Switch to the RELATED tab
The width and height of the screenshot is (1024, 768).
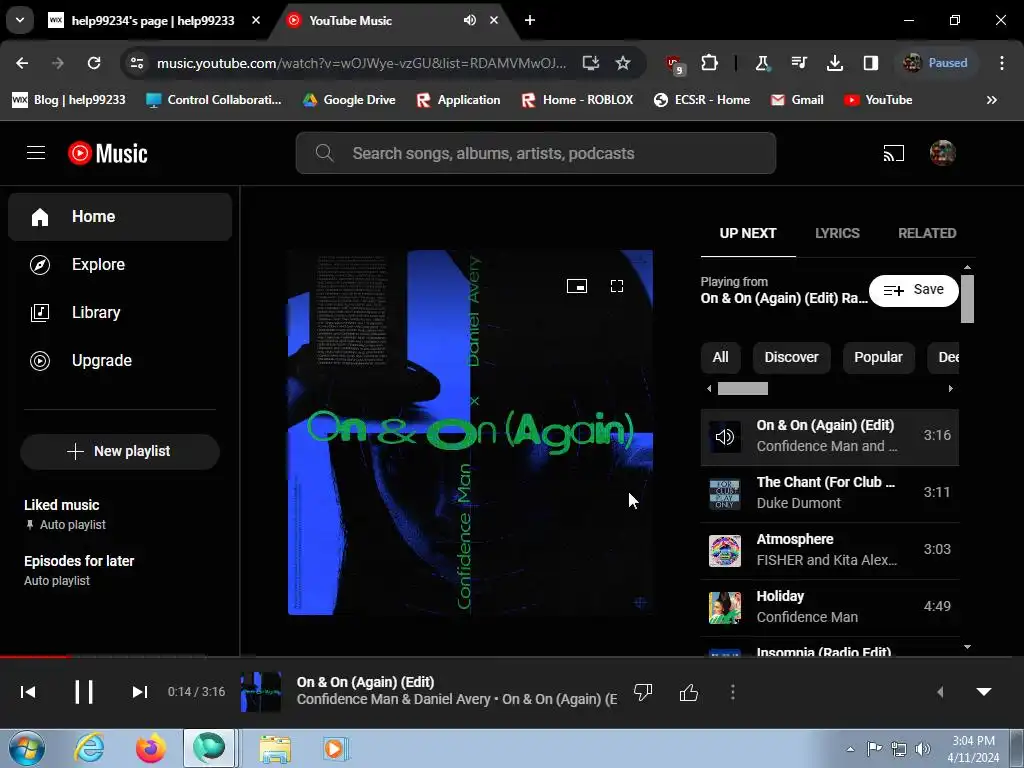pos(927,233)
